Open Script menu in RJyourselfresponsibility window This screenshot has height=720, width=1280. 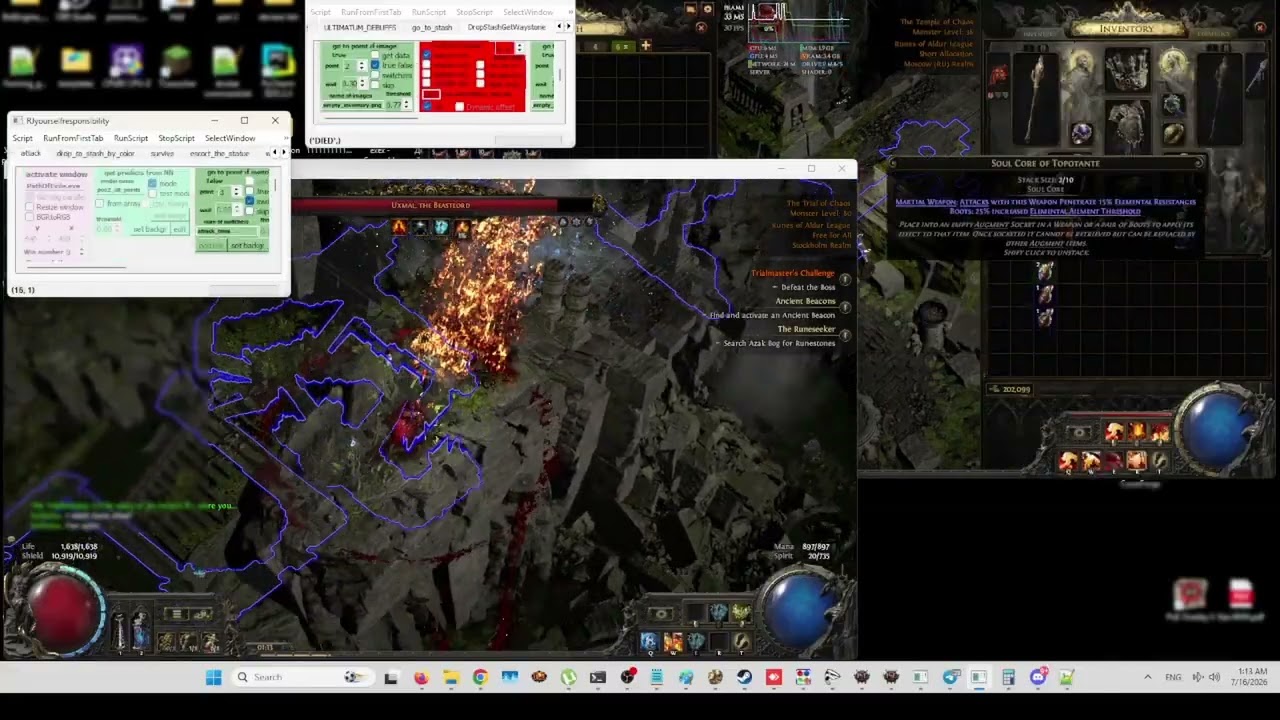pos(22,138)
